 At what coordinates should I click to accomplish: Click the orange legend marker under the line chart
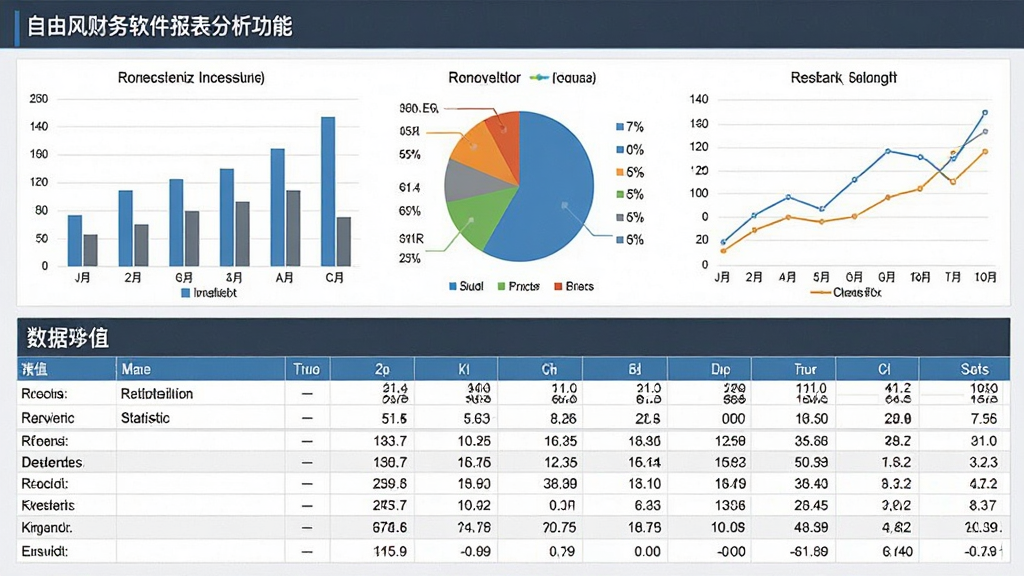click(x=820, y=293)
